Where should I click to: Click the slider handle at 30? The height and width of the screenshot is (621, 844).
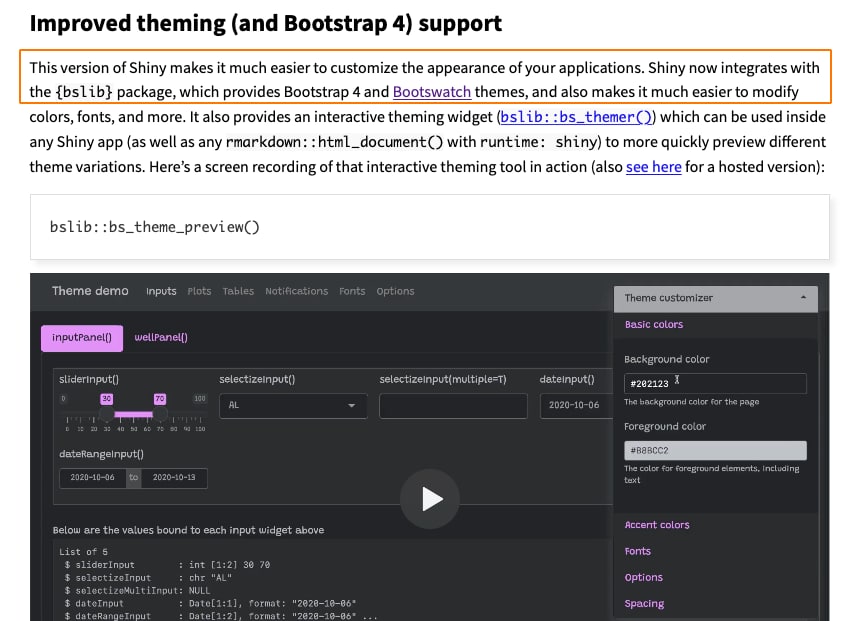click(107, 414)
